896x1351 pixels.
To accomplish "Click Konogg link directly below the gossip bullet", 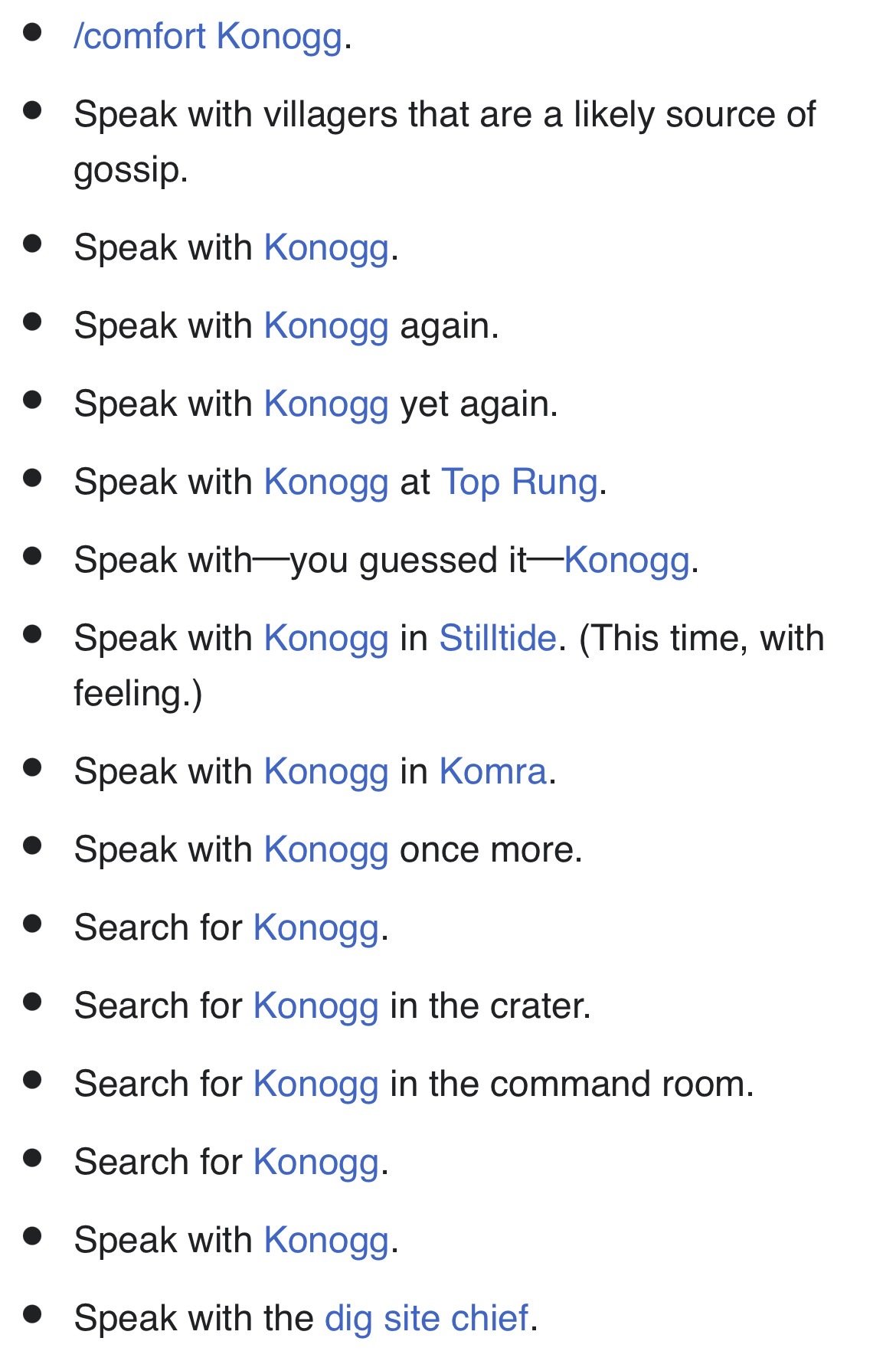I will tap(326, 248).
